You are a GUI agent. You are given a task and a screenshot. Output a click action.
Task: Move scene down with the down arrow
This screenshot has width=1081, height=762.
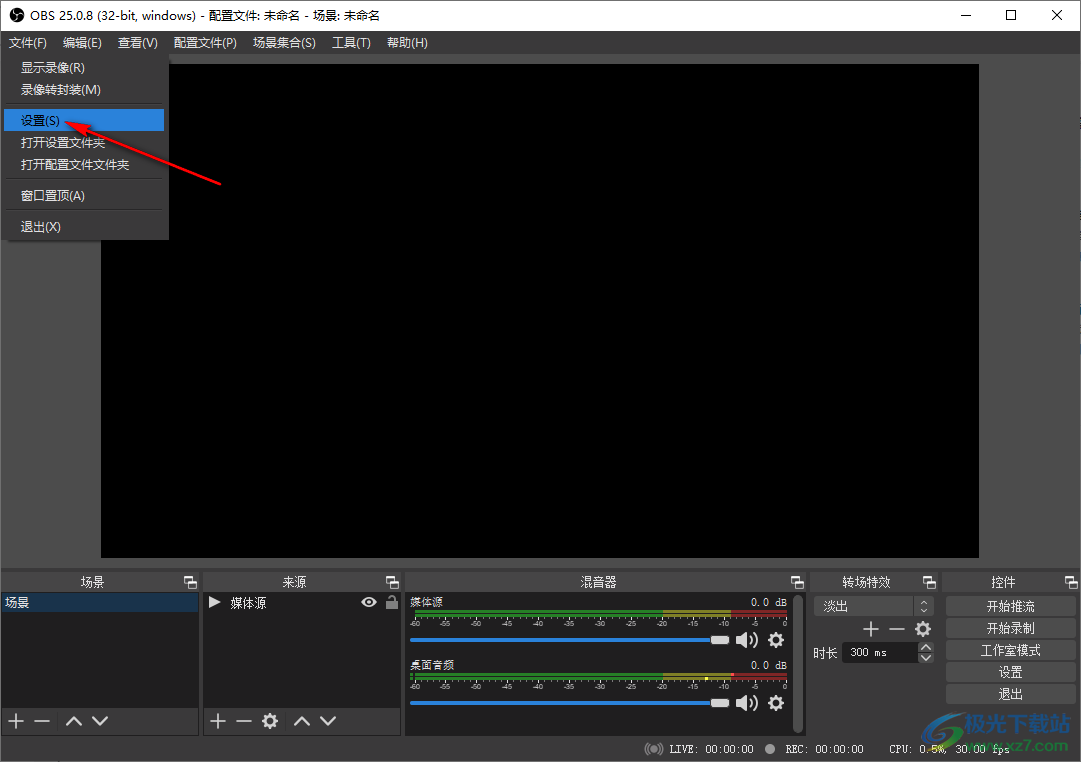(100, 721)
